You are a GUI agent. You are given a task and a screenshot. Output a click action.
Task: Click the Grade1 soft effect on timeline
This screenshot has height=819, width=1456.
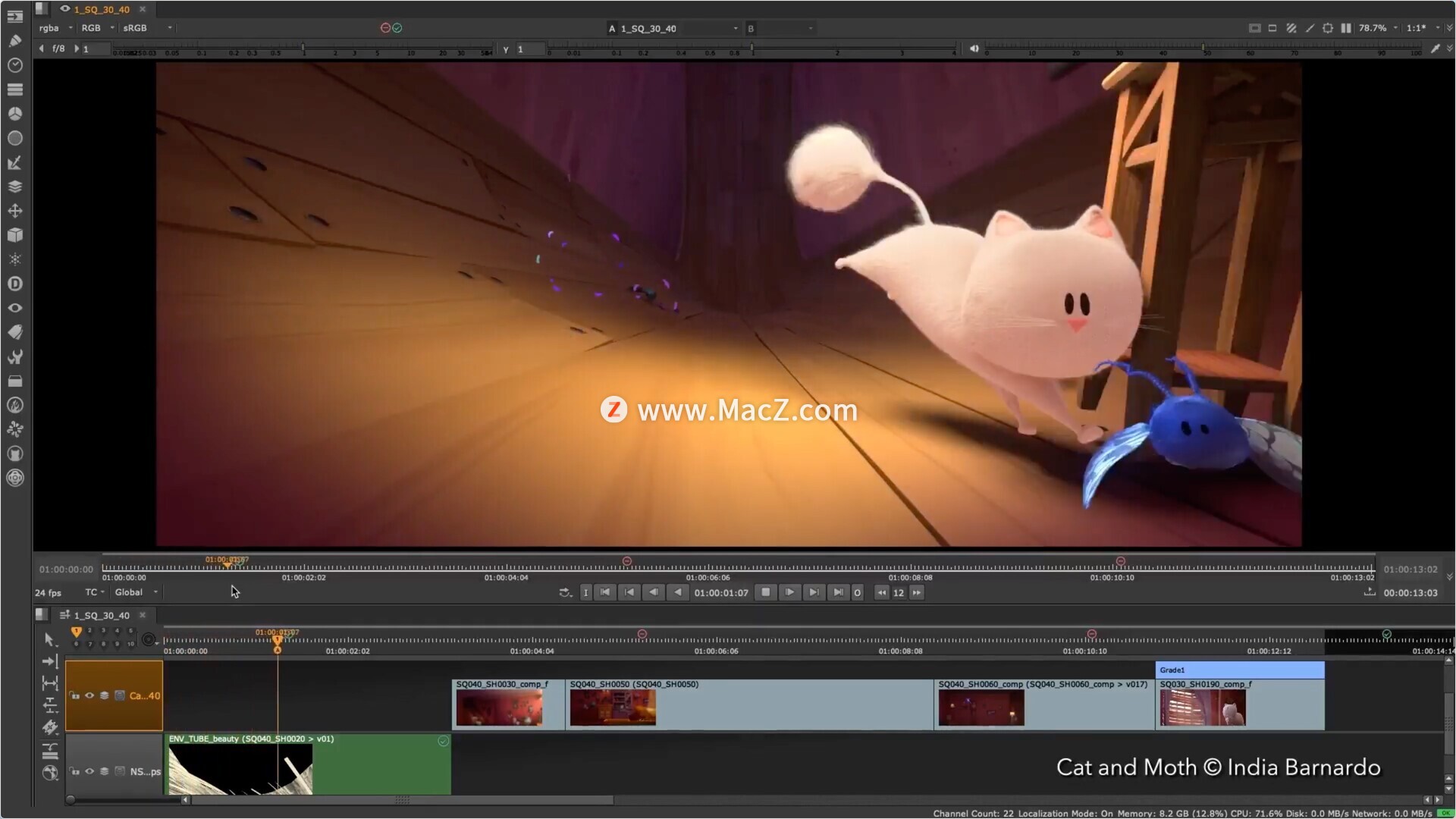click(x=1240, y=670)
